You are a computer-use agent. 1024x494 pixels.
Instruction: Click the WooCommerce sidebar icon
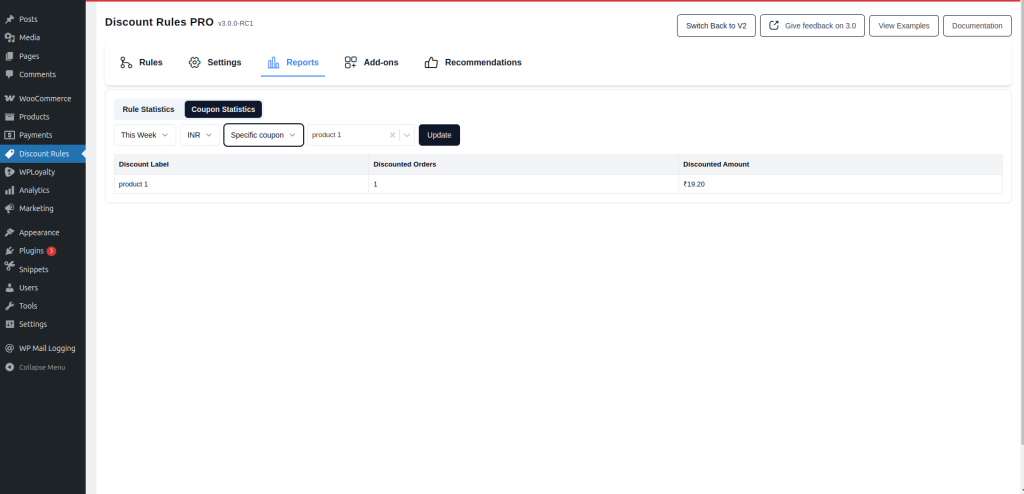(x=10, y=99)
